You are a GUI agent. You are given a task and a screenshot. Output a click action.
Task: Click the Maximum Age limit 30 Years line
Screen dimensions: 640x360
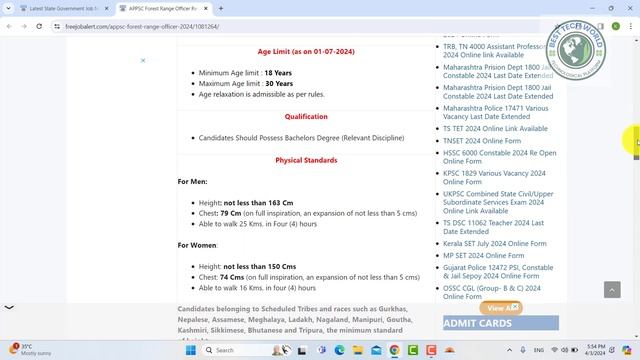246,83
